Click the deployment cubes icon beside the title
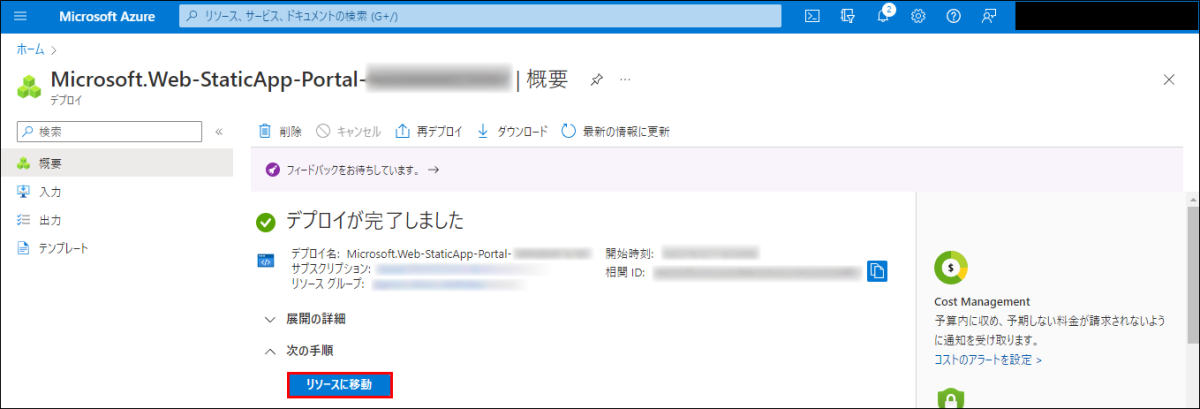Screen dimensions: 1200x409 pos(30,86)
